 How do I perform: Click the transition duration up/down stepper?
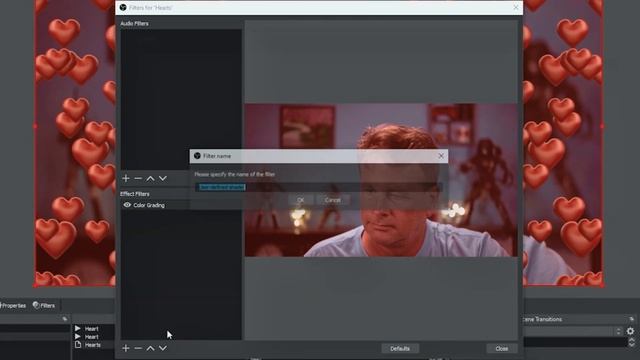pyautogui.click(x=631, y=342)
